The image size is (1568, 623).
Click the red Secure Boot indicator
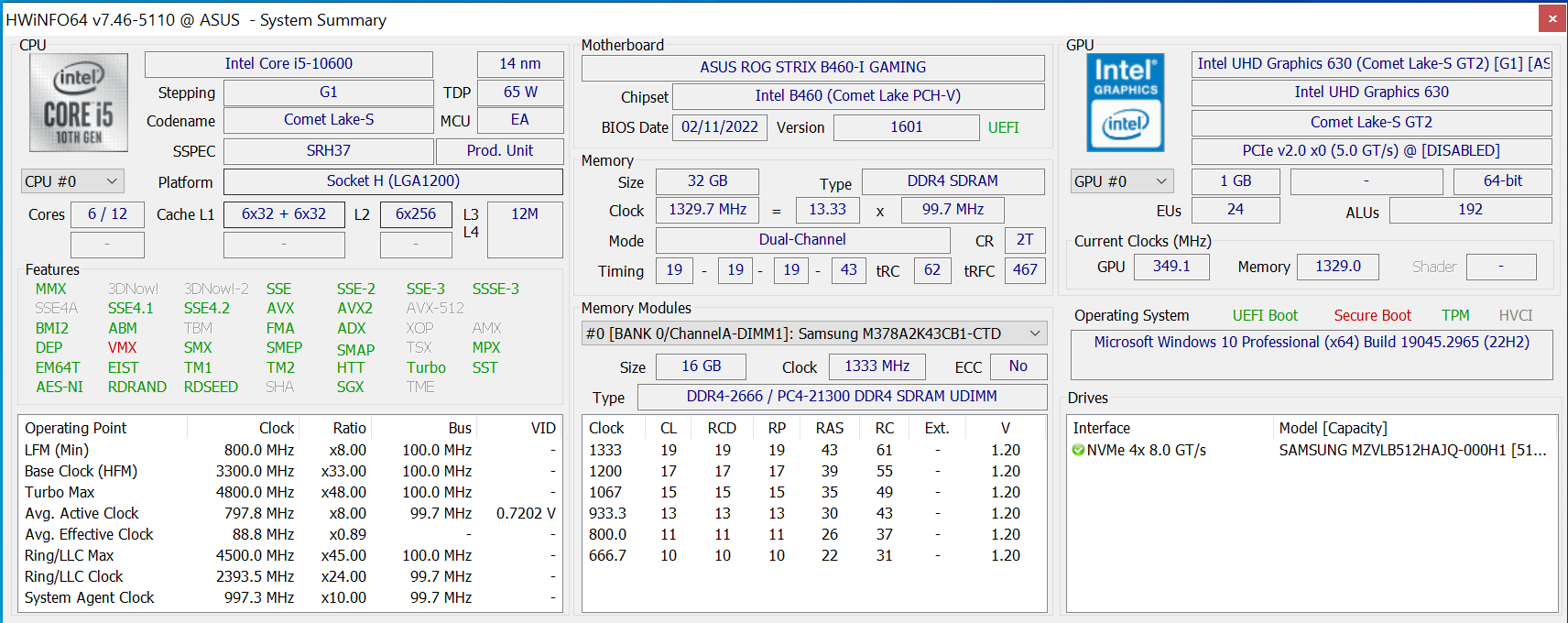pos(1372,315)
